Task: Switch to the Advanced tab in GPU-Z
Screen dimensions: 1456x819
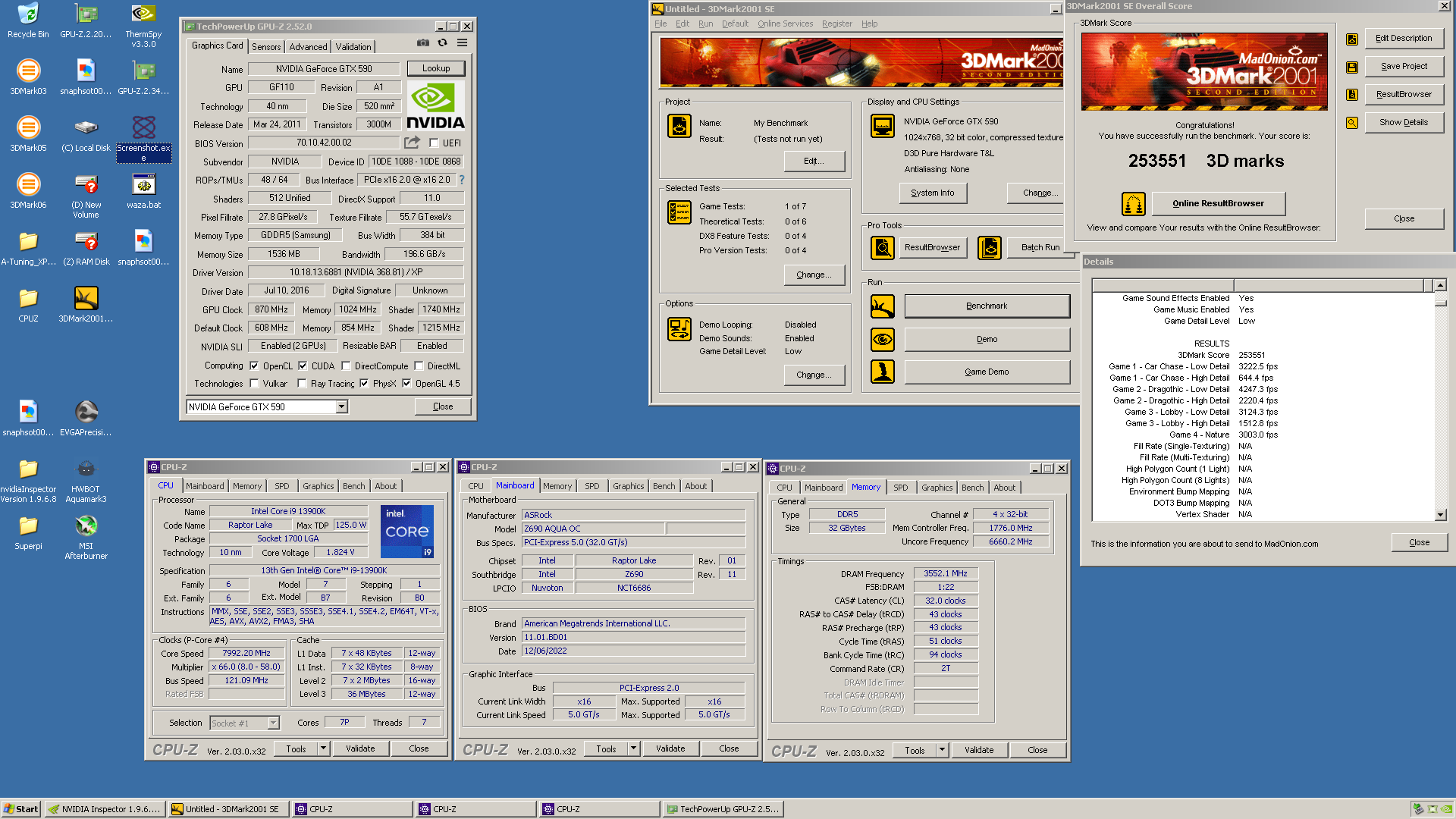Action: tap(308, 47)
